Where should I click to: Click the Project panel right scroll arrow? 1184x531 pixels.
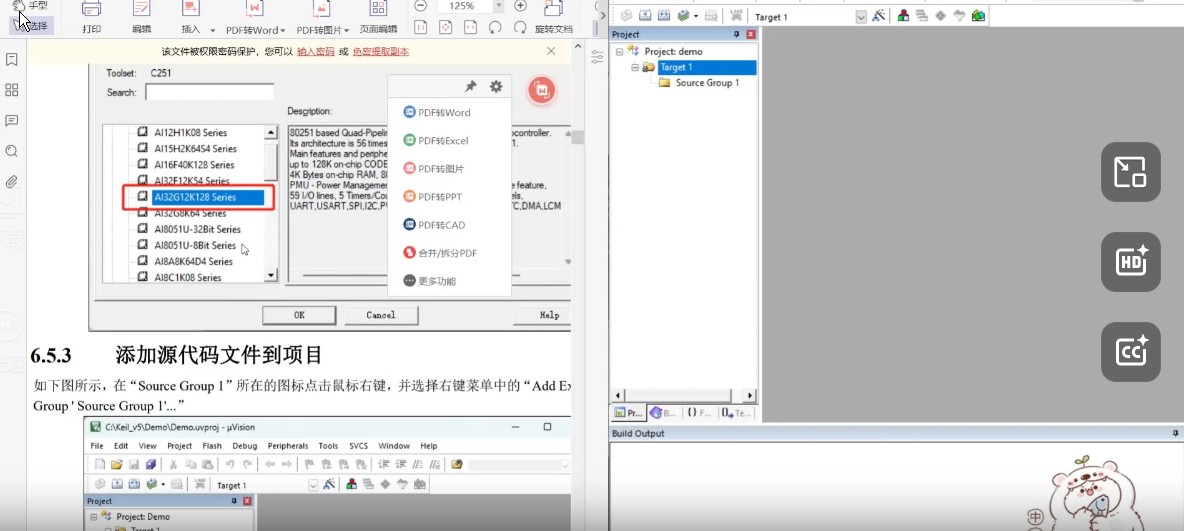click(750, 396)
